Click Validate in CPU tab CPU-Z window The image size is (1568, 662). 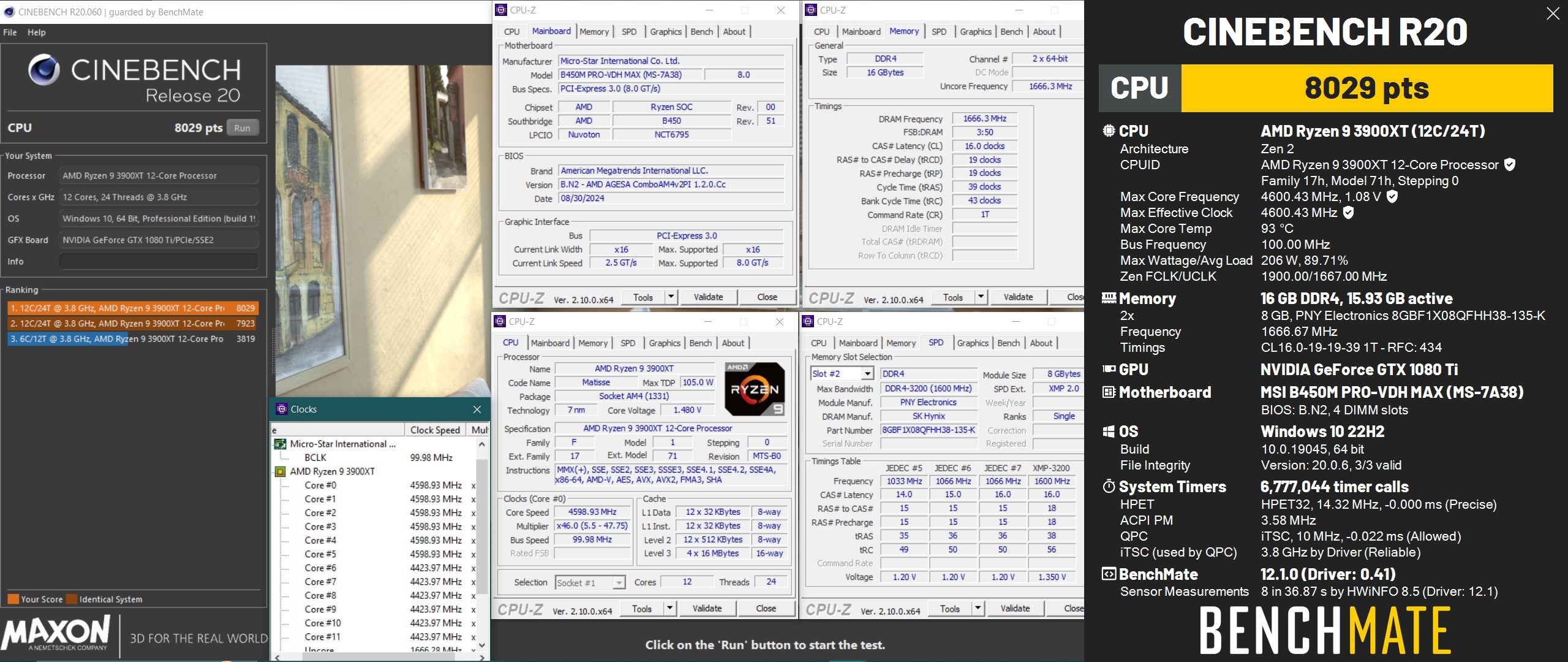point(707,609)
